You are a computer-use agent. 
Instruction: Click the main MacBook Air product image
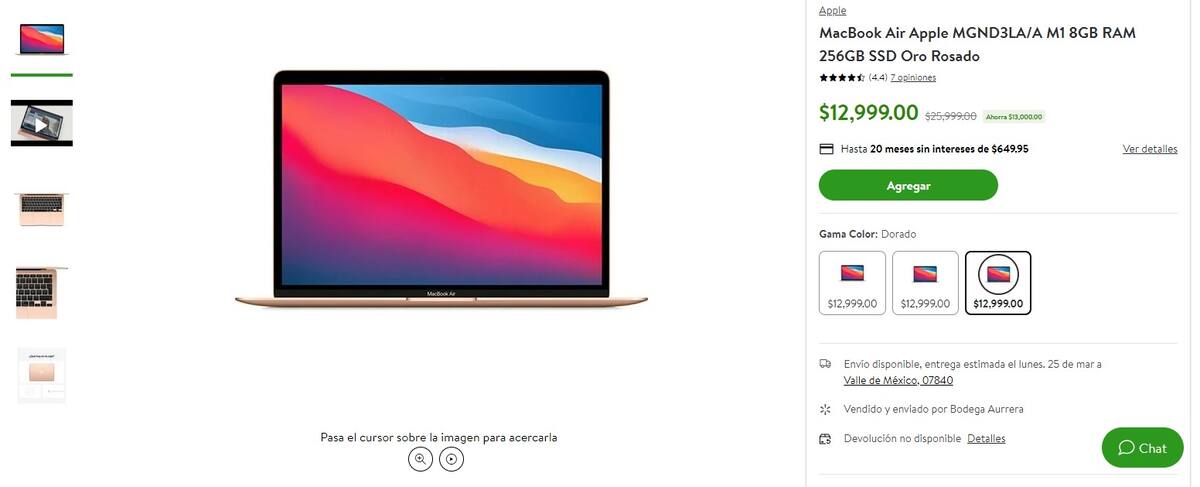(441, 189)
